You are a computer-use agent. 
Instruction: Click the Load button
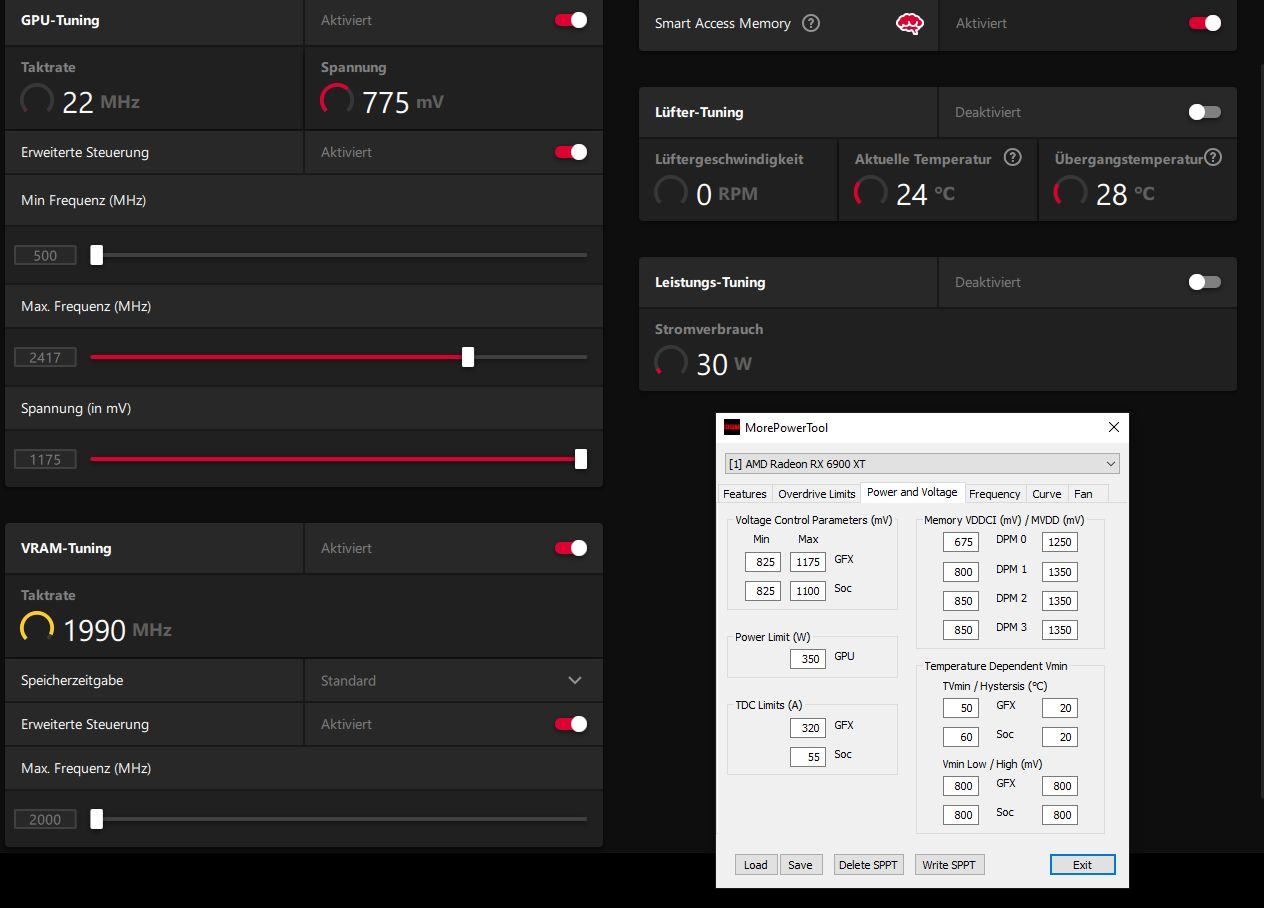pos(756,865)
